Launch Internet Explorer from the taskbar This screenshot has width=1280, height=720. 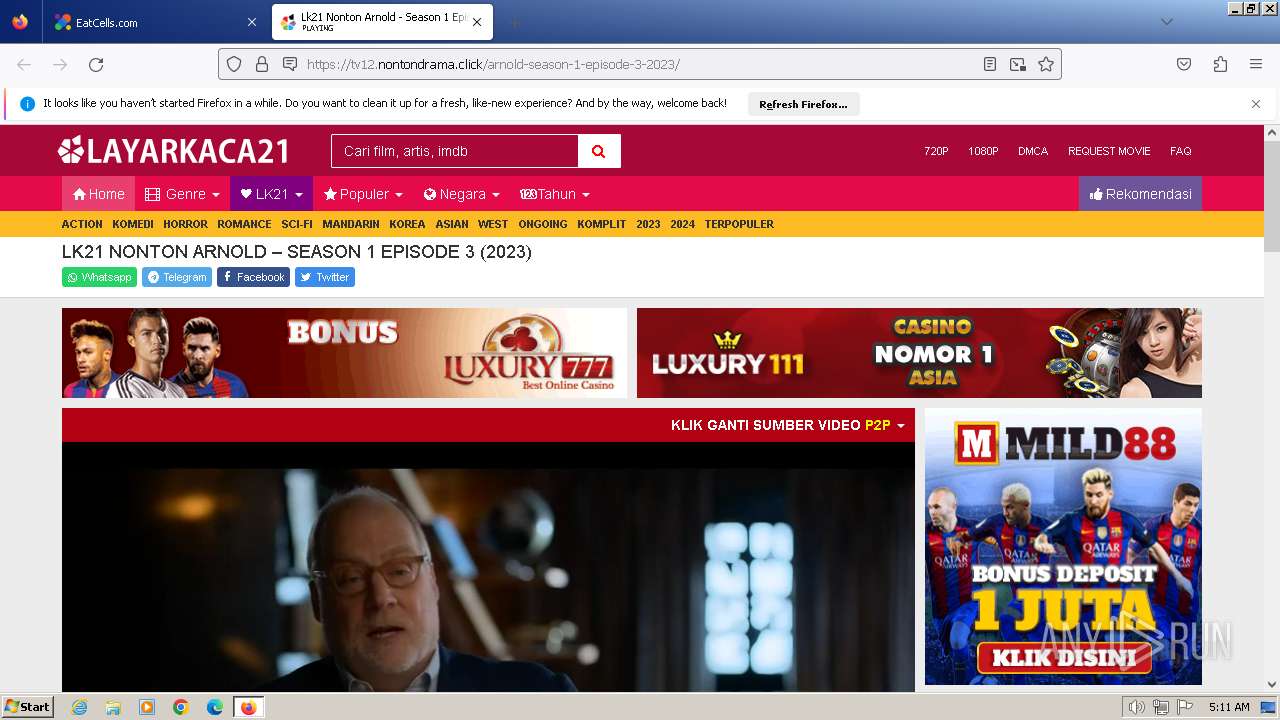pos(79,707)
